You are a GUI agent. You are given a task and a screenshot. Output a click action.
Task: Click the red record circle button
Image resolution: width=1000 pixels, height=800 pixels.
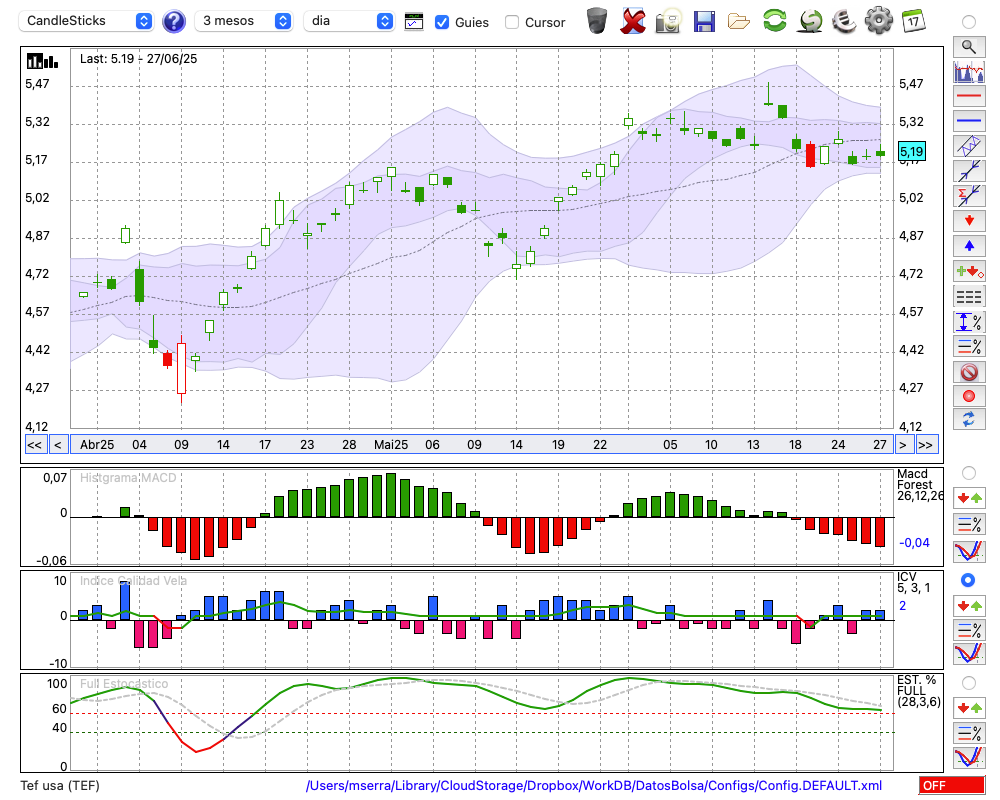(969, 396)
